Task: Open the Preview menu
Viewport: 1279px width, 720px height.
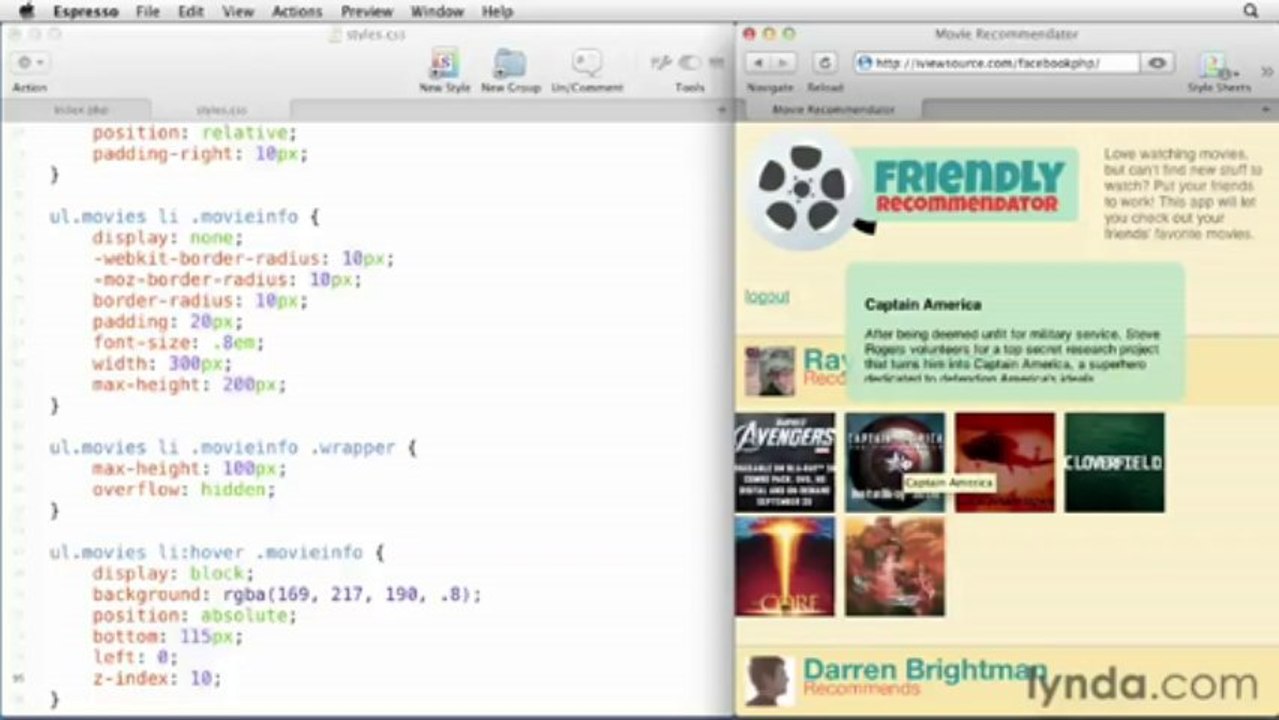Action: pos(367,11)
